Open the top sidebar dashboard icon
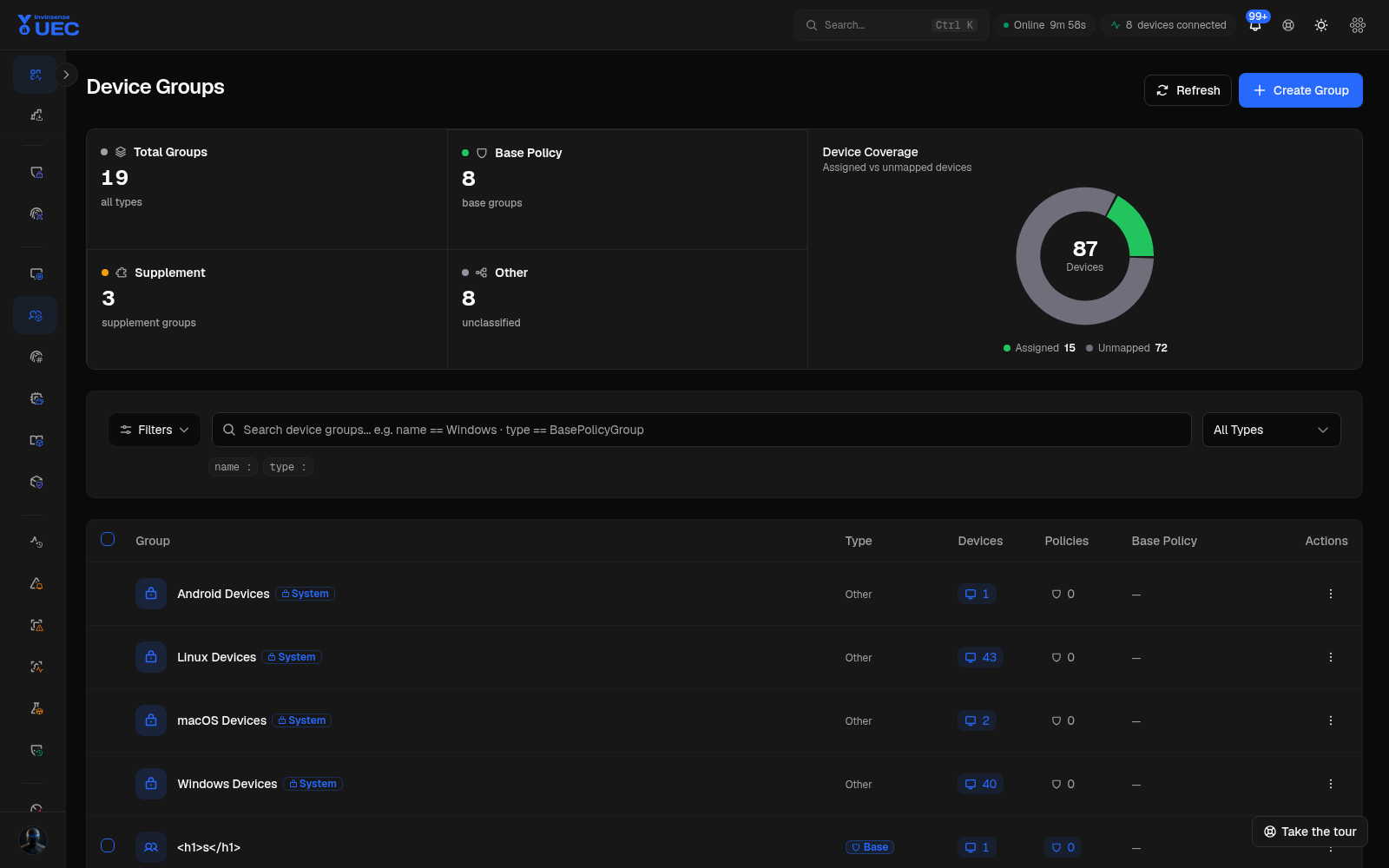The width and height of the screenshot is (1389, 868). click(x=36, y=75)
